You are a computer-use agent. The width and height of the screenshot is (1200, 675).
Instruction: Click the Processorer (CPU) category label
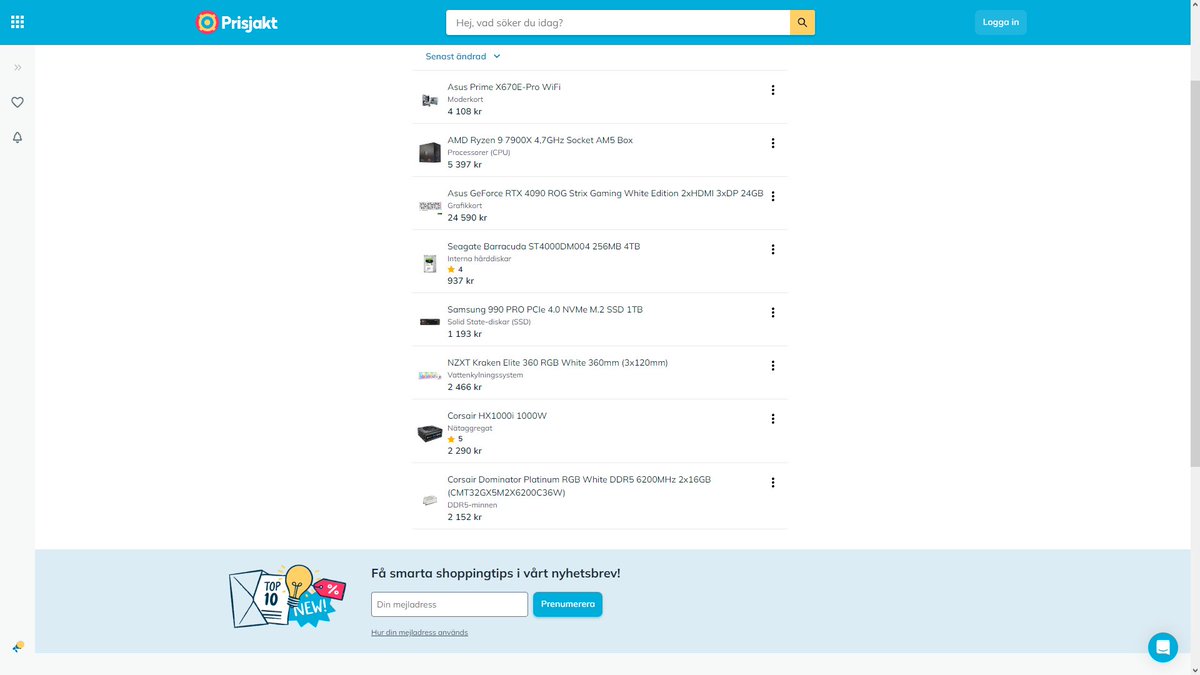(478, 152)
